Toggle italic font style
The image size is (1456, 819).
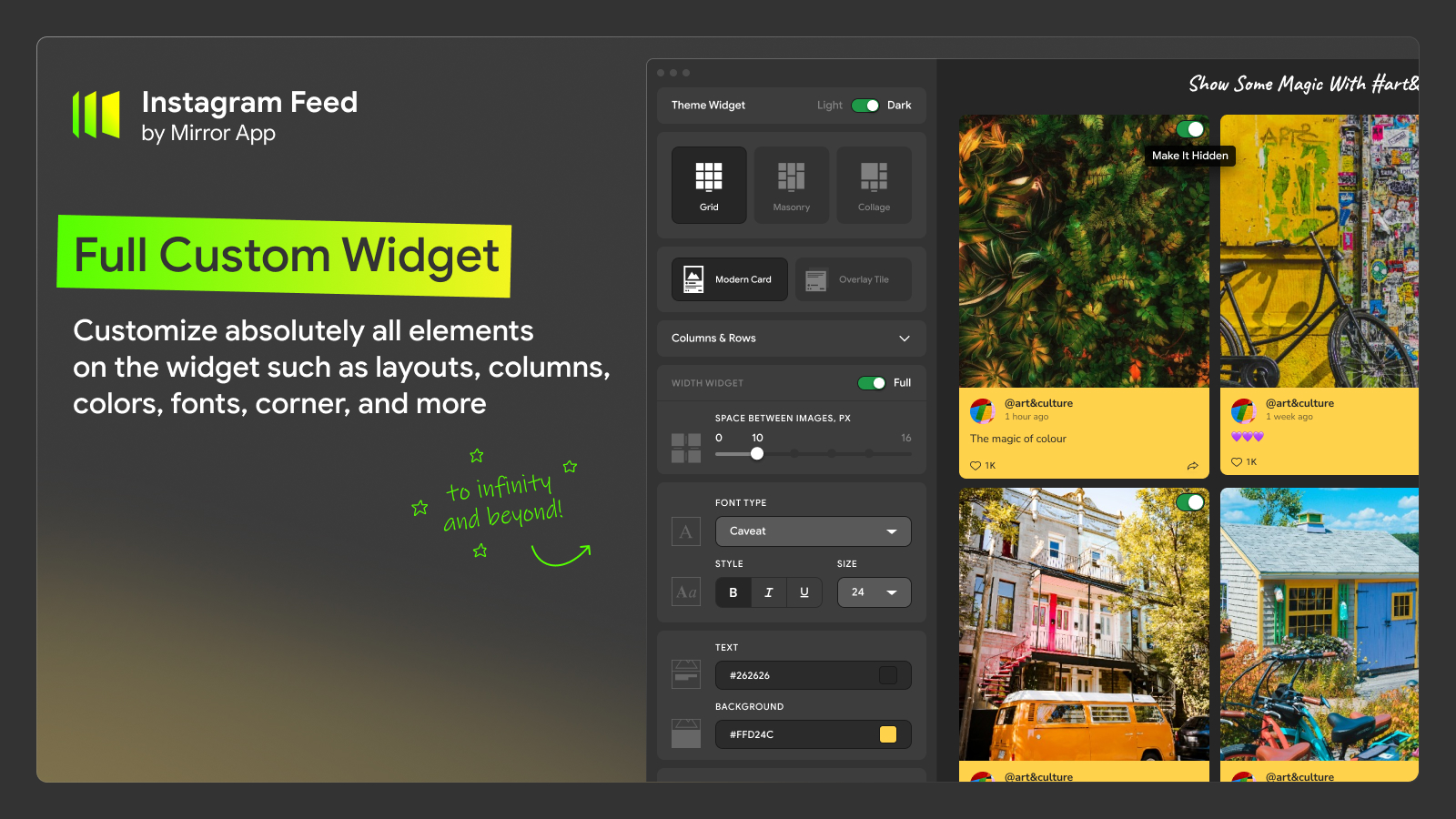pyautogui.click(x=769, y=592)
